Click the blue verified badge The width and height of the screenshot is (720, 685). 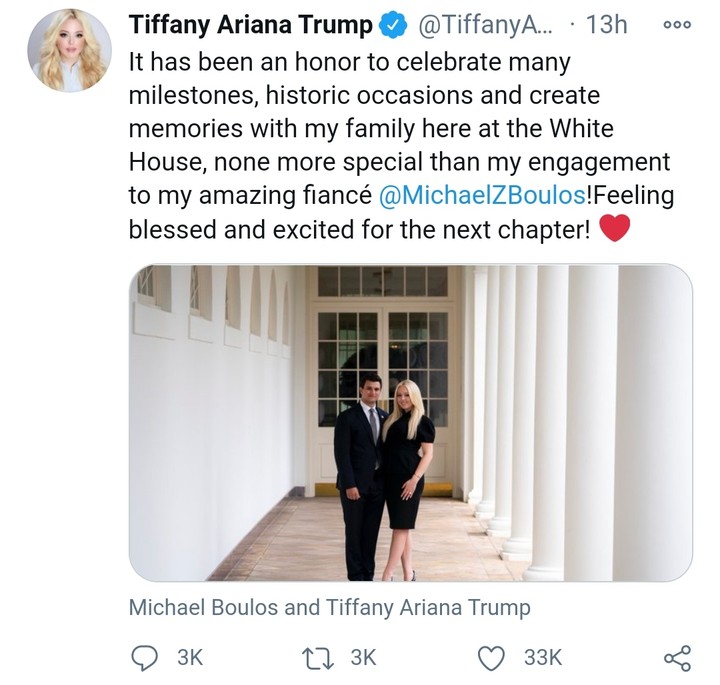(391, 26)
